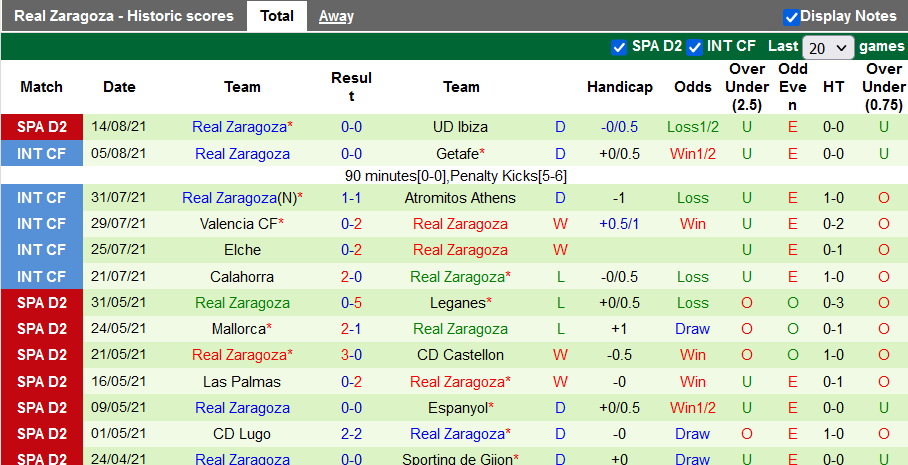Viewport: 908px width, 465px height.
Task: Open the Last 20 games dropdown
Action: (x=828, y=47)
